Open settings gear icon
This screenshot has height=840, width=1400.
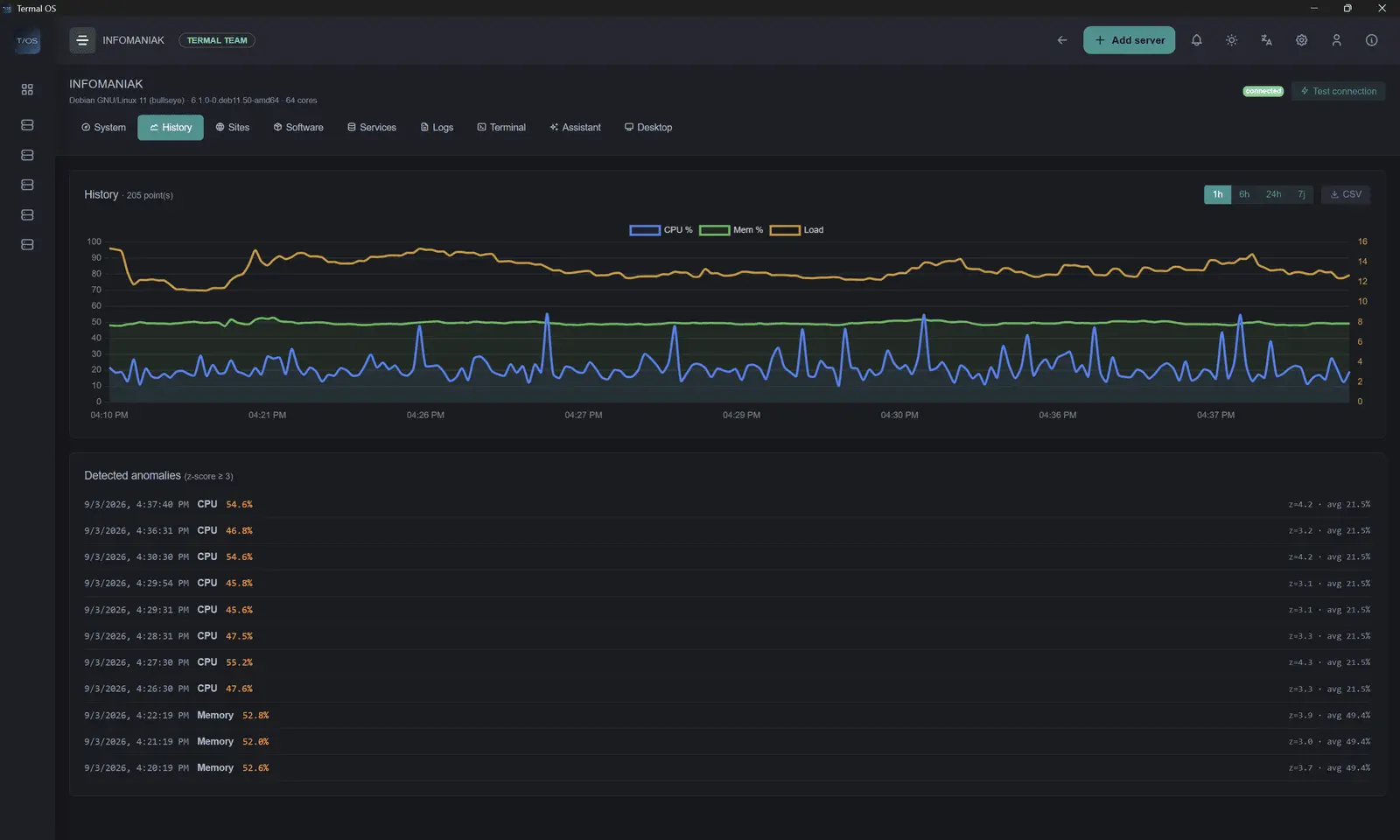[x=1301, y=40]
